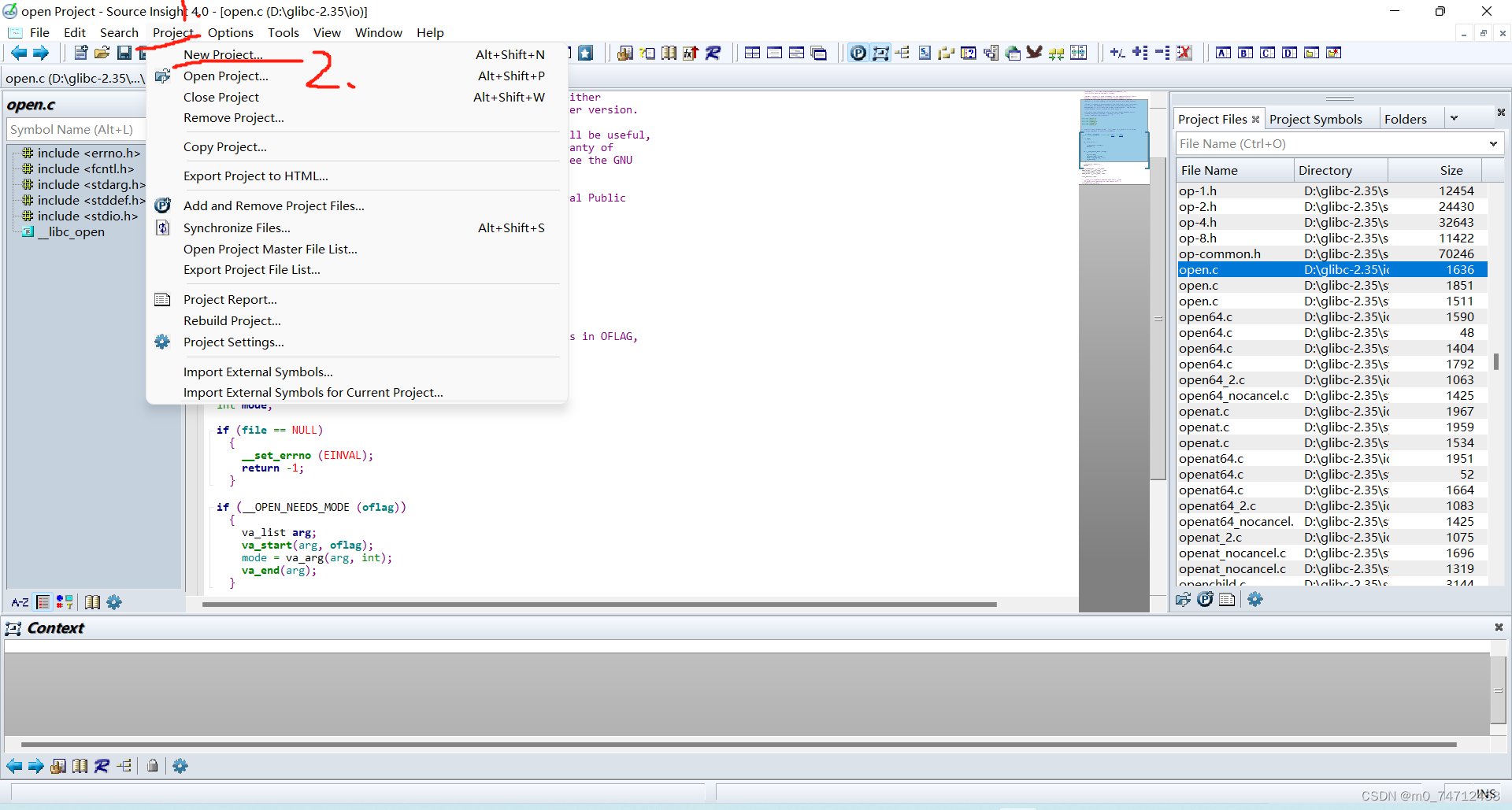Click the Save floppy disk icon
Viewport: 1512px width, 810px height.
[x=124, y=53]
